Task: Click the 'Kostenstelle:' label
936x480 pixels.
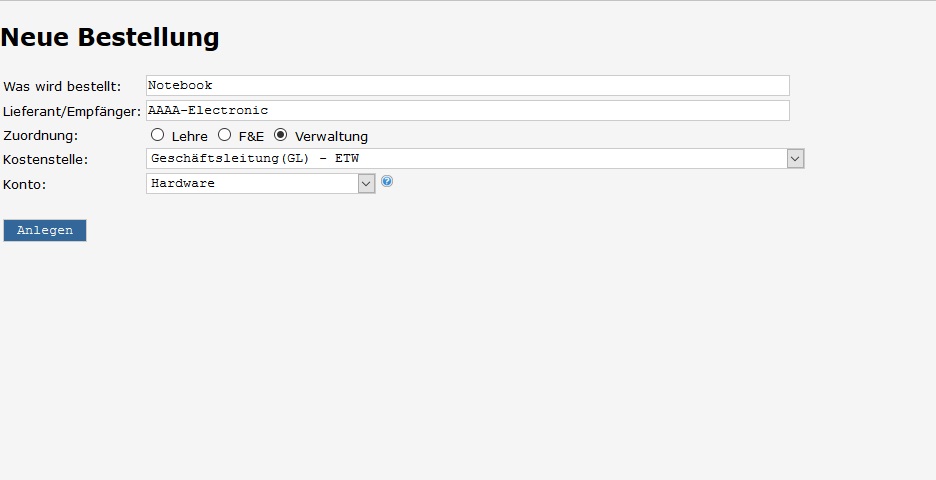Action: click(x=45, y=160)
